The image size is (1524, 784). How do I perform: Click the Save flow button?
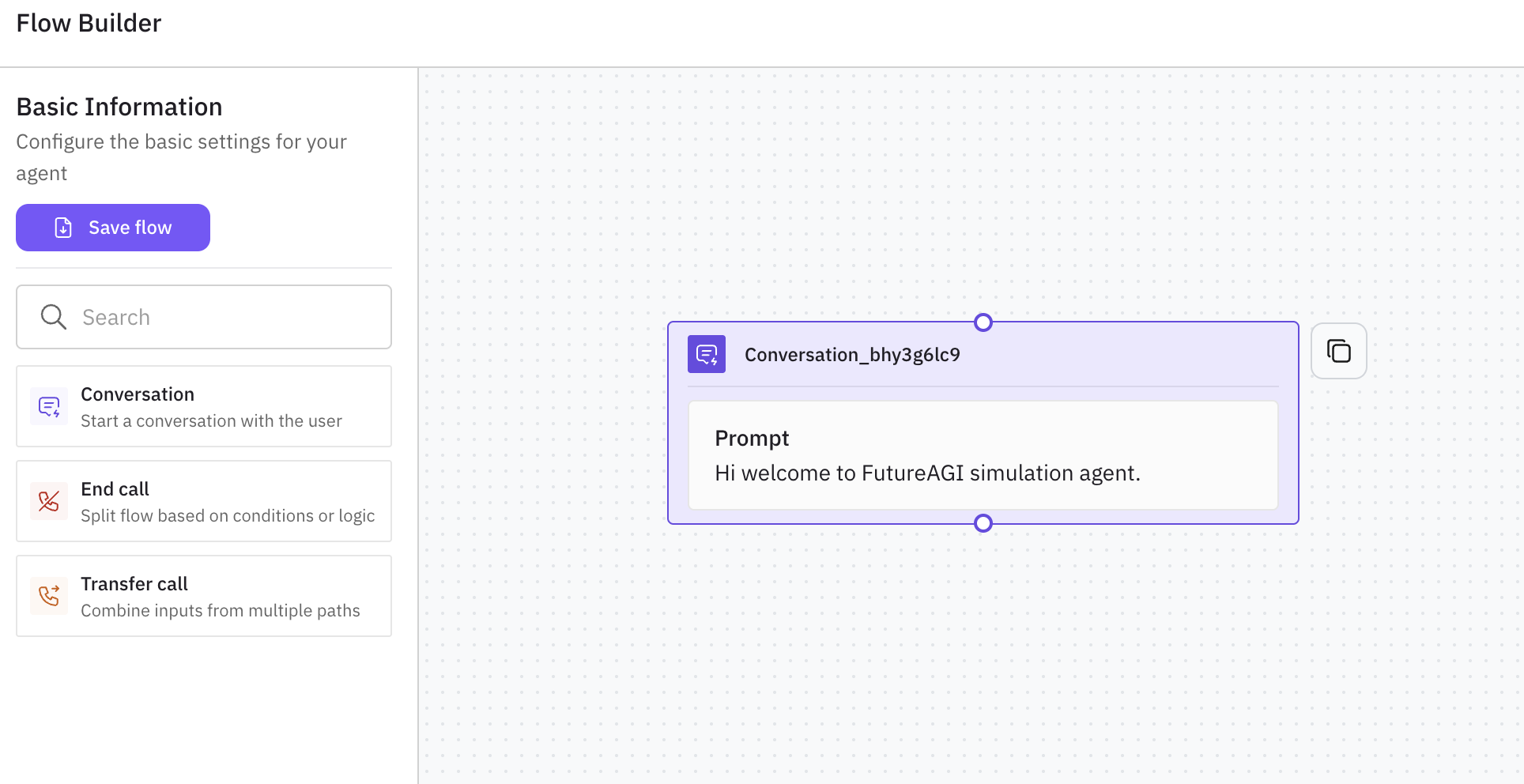(x=113, y=228)
